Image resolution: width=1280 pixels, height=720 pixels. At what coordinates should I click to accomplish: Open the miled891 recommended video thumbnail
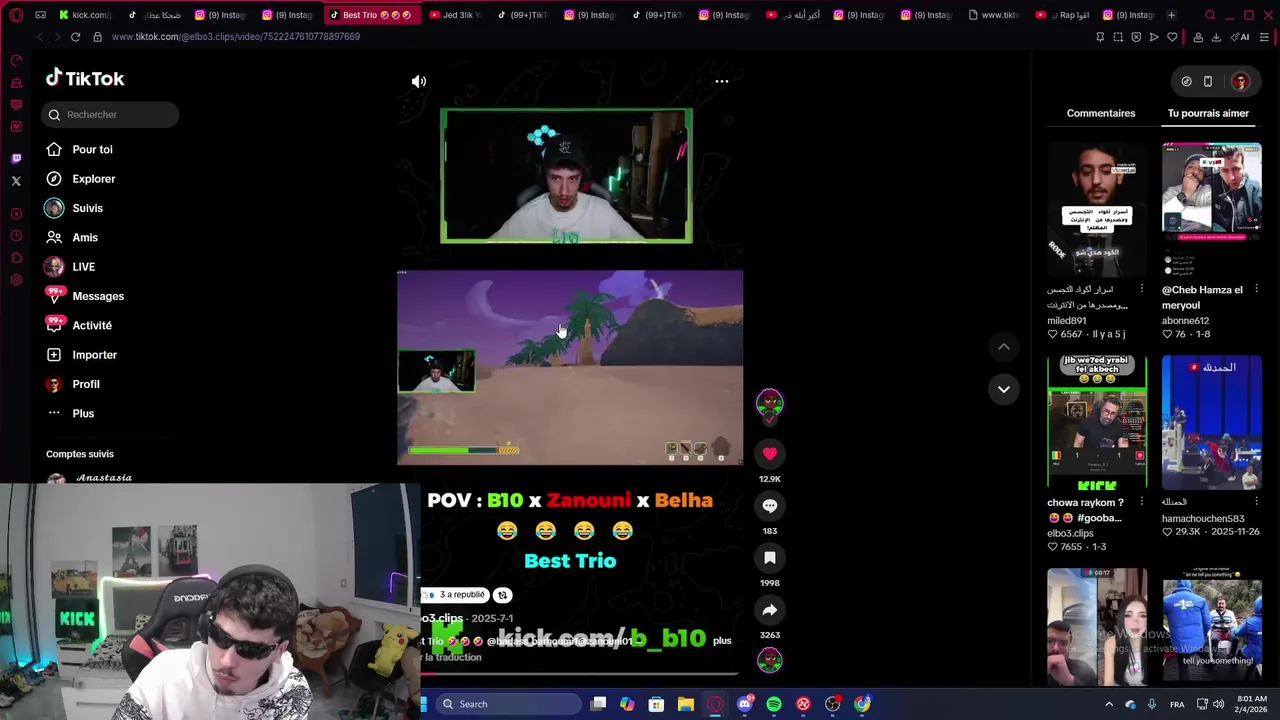pyautogui.click(x=1097, y=209)
